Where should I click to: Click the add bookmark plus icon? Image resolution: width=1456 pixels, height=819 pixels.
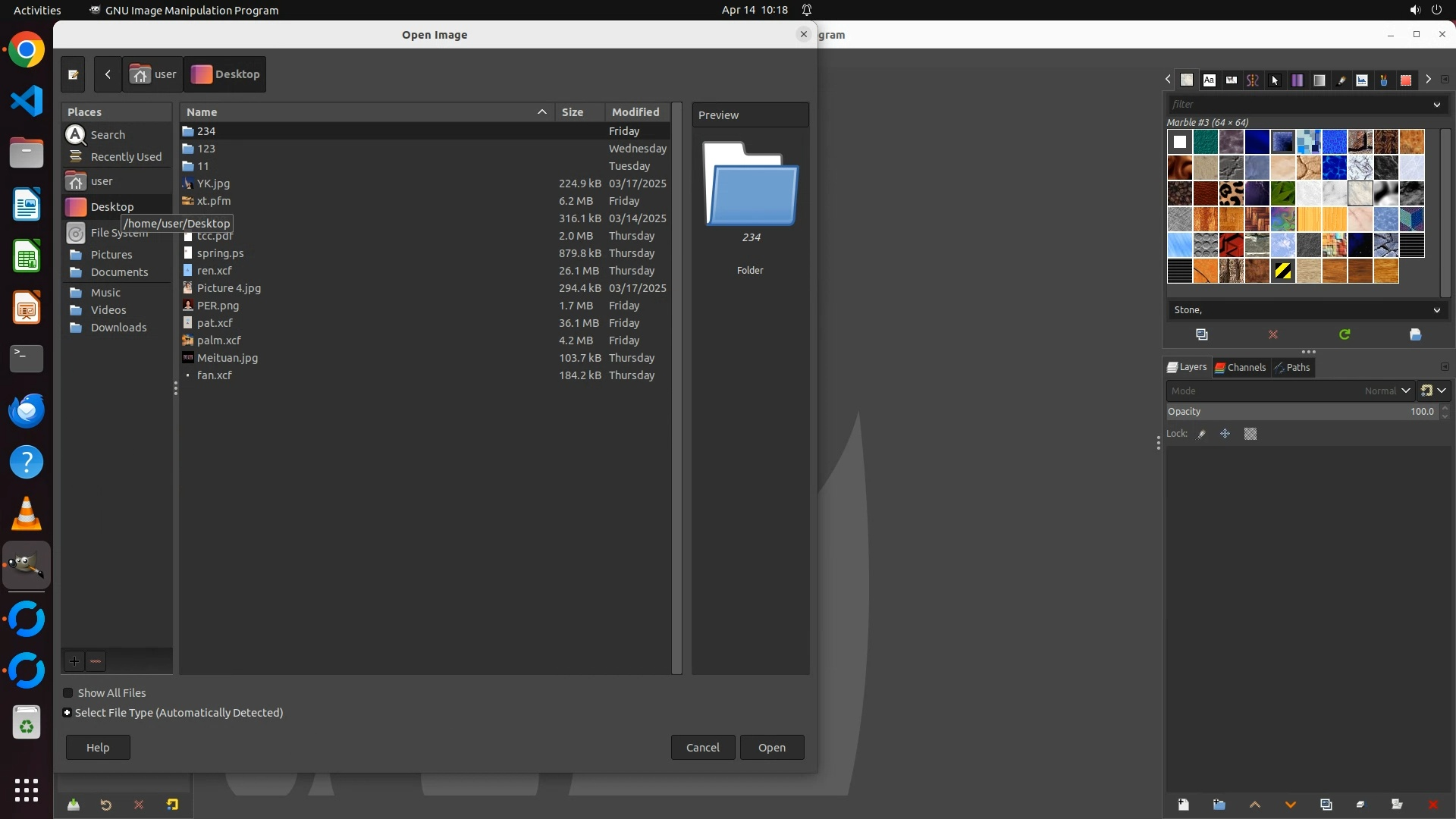pyautogui.click(x=74, y=661)
